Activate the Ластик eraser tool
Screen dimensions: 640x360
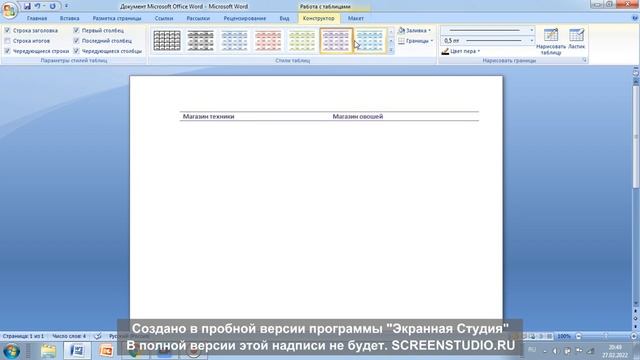pos(576,39)
